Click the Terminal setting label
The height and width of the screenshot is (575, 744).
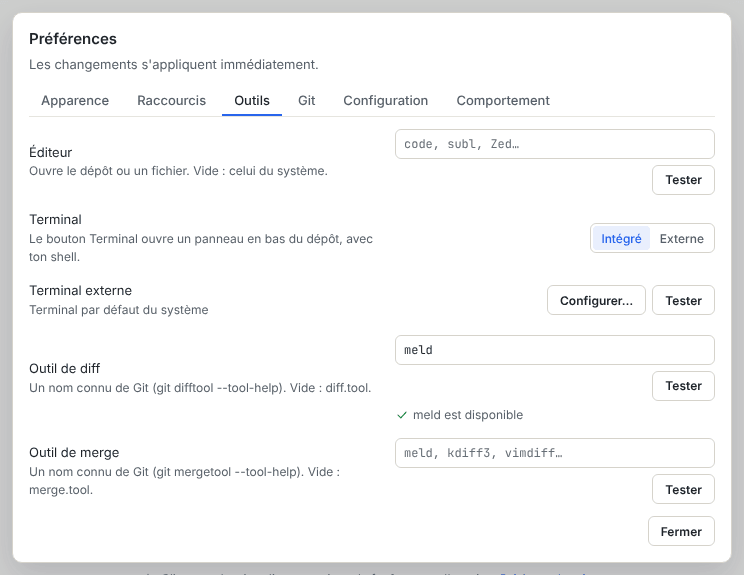point(55,220)
